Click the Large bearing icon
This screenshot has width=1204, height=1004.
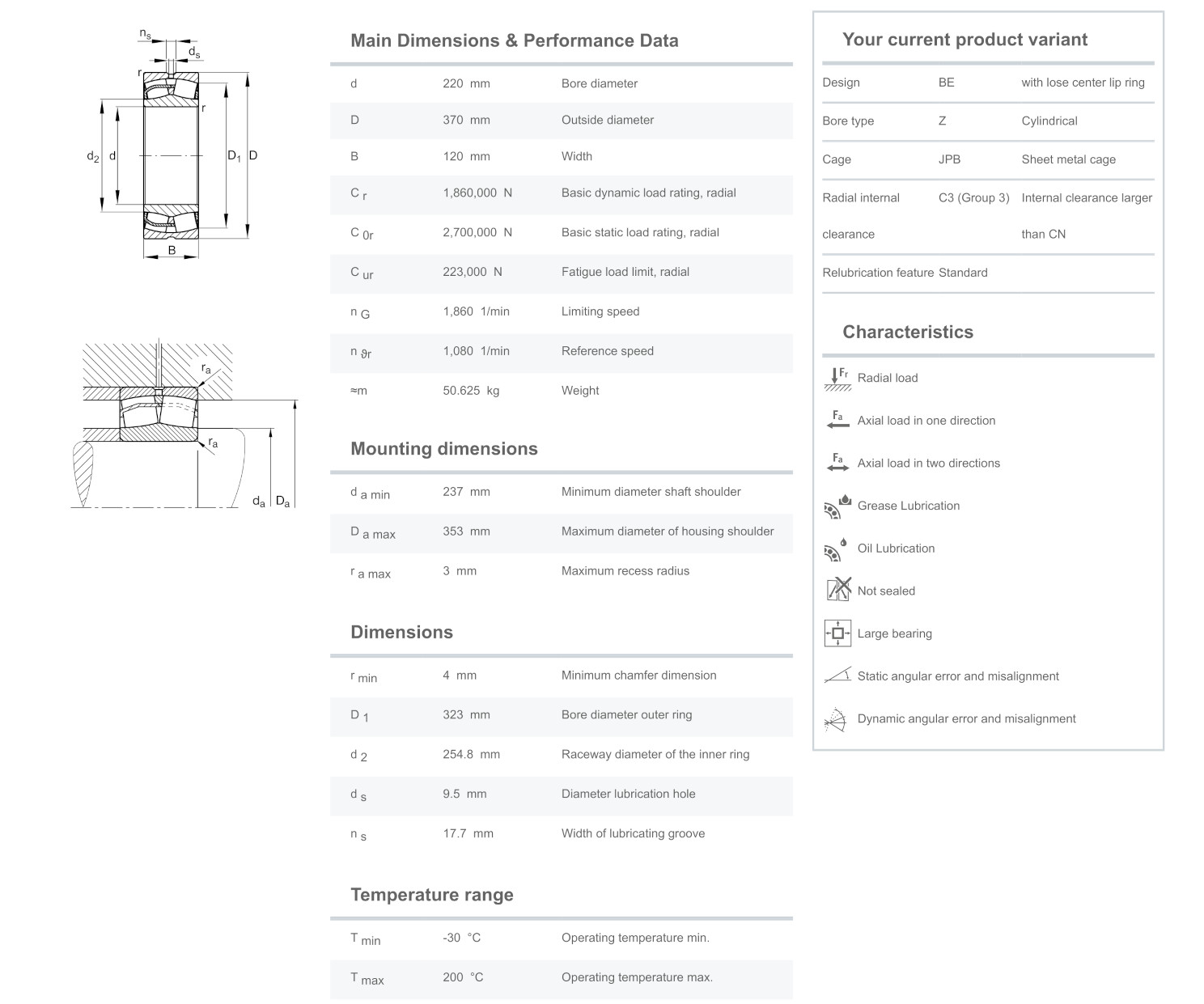837,633
